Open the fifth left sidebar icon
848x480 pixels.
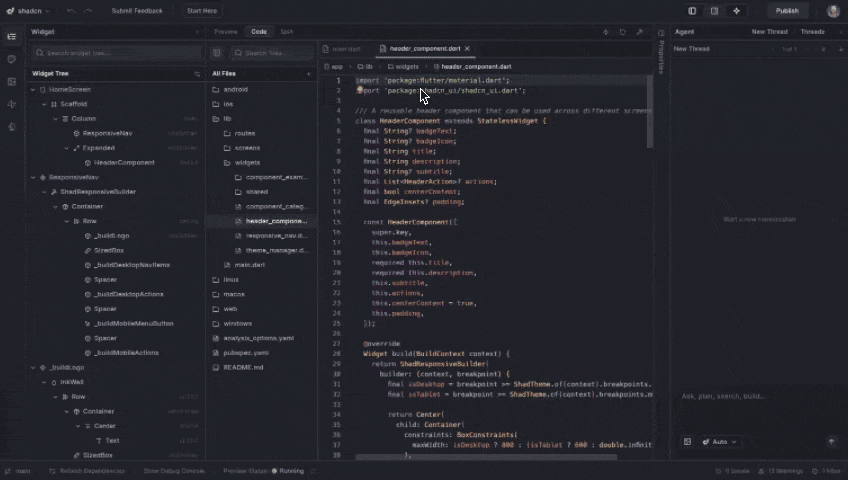[x=11, y=126]
